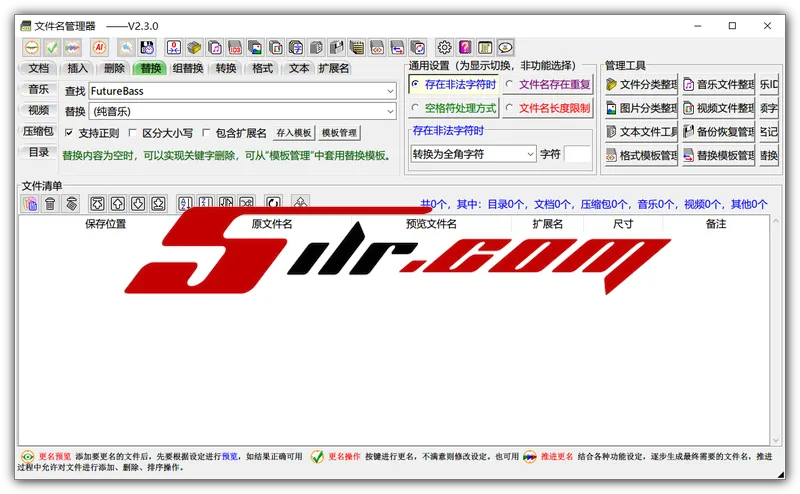
Task: Open the 扩展名 tab
Action: pyautogui.click(x=334, y=68)
